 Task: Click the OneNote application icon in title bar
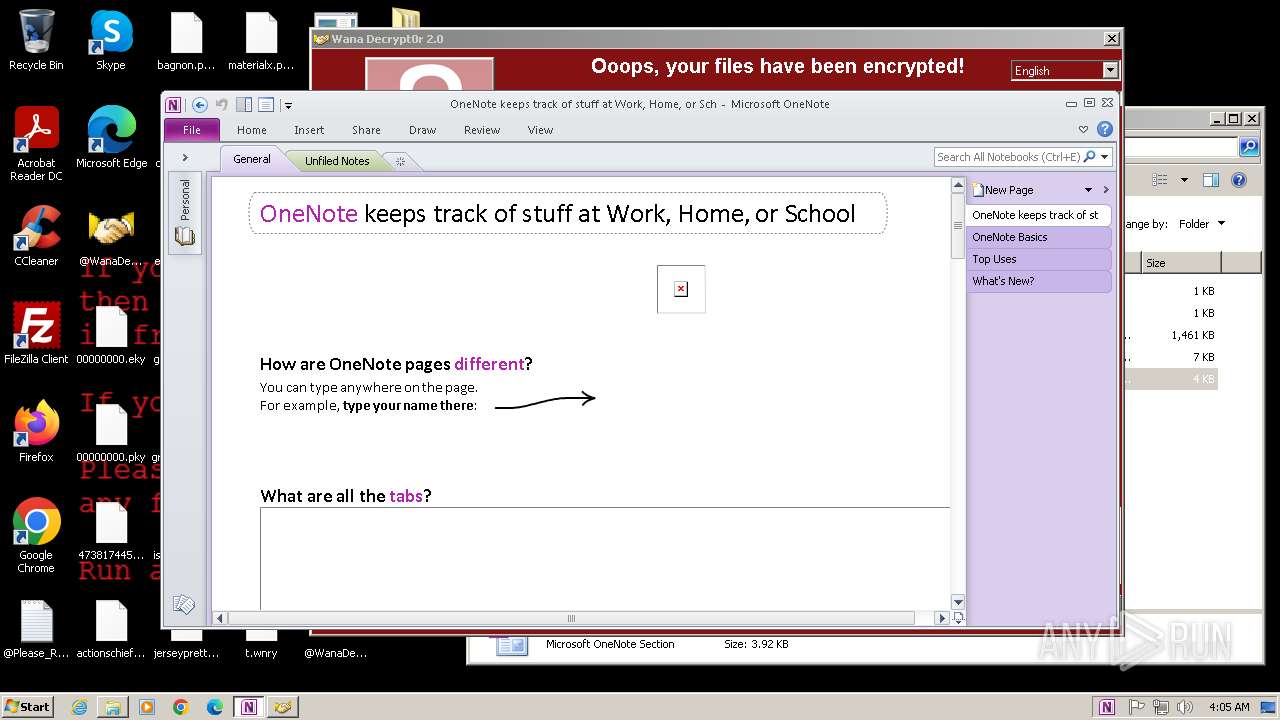174,104
